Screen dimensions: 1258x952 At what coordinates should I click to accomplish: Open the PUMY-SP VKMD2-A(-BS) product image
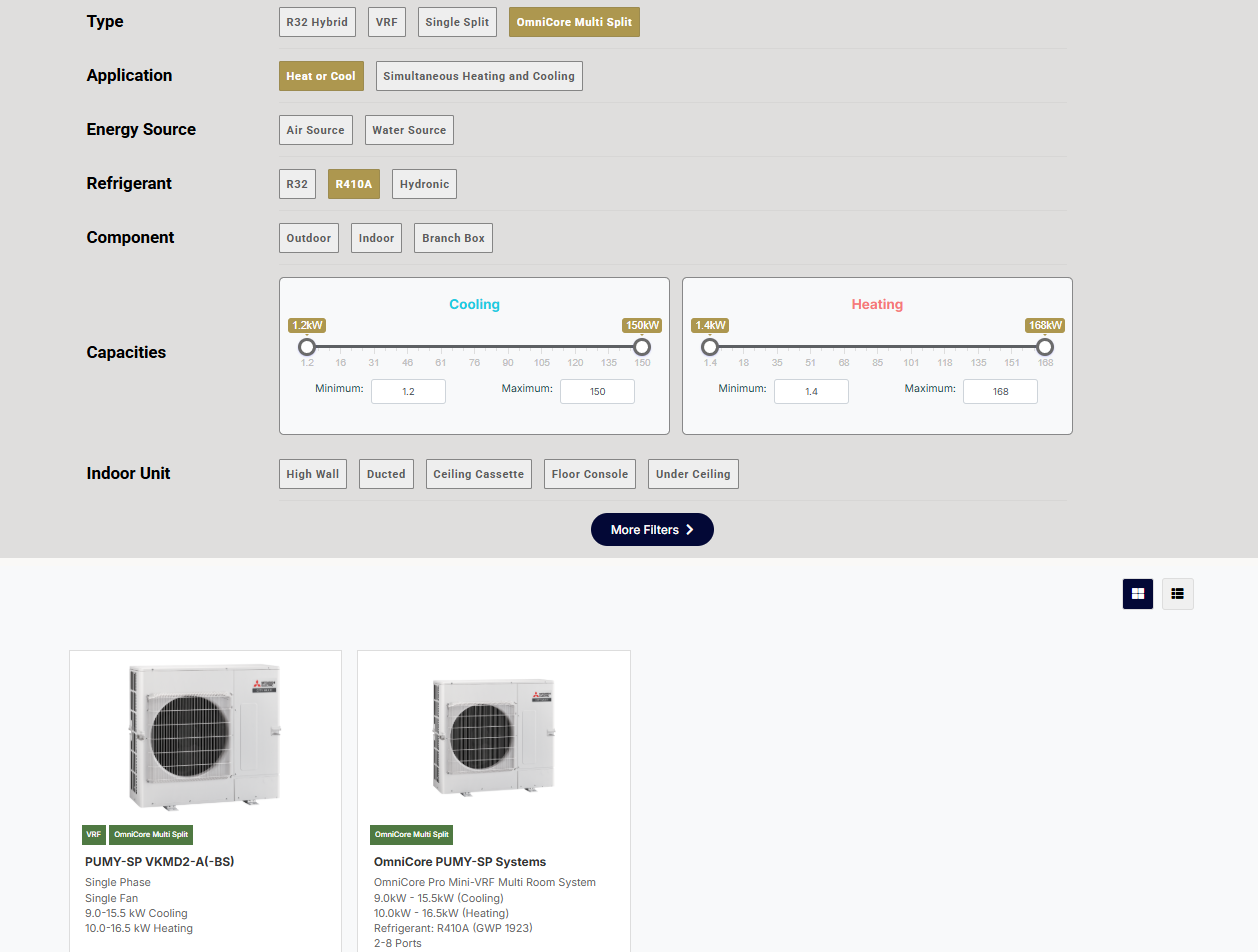tap(205, 737)
